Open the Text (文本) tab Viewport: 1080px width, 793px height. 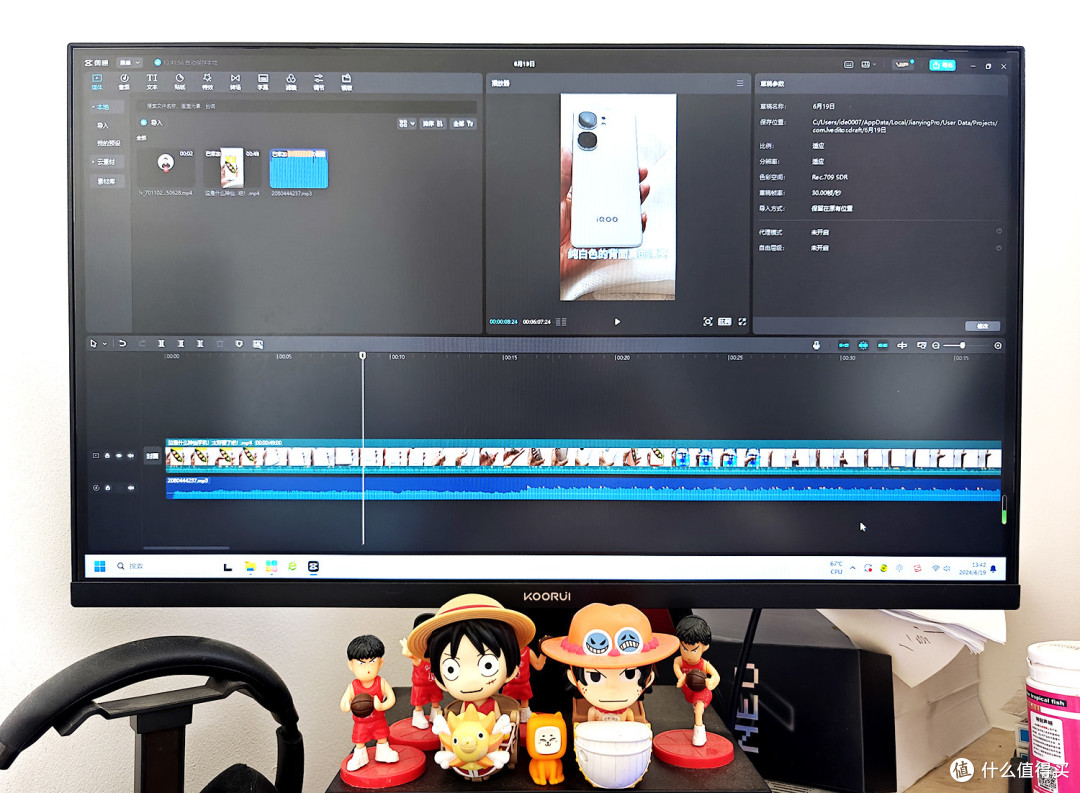pyautogui.click(x=152, y=82)
